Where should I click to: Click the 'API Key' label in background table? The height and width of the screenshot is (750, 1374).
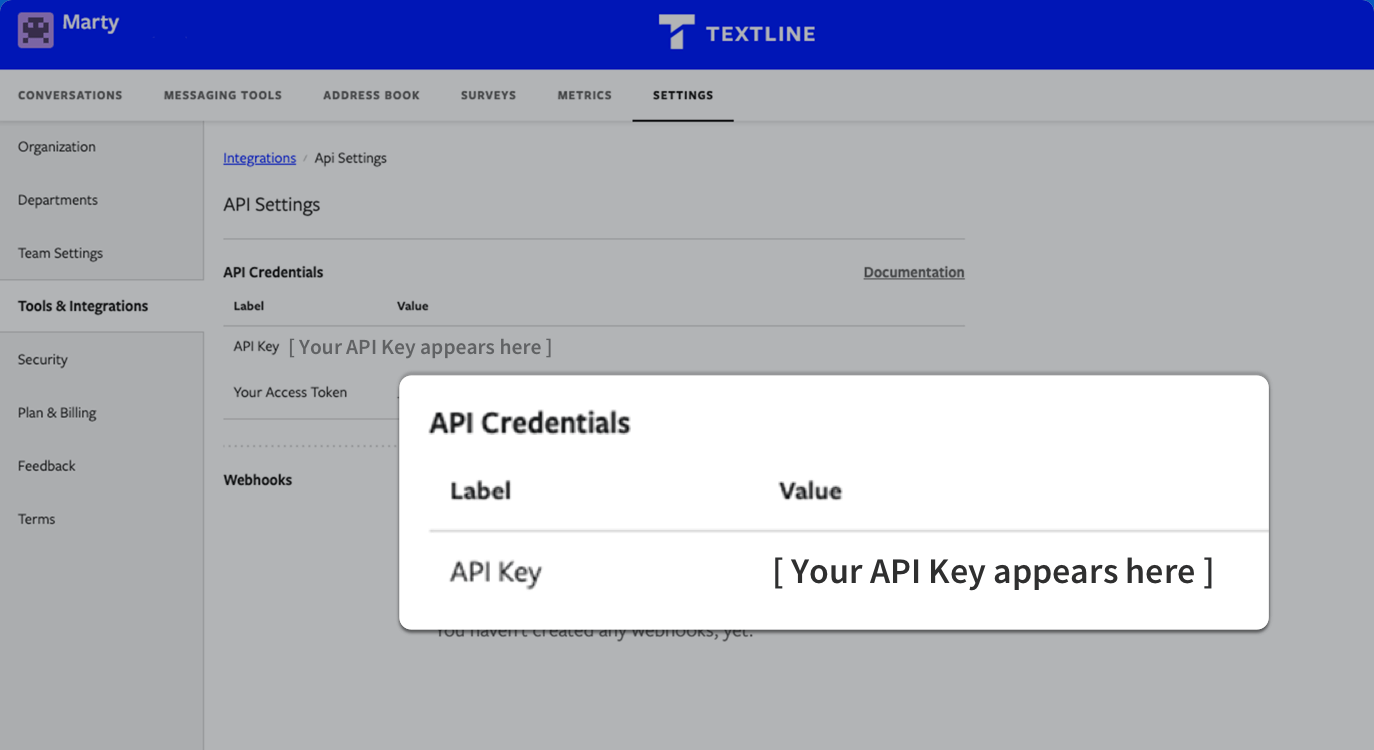click(256, 346)
